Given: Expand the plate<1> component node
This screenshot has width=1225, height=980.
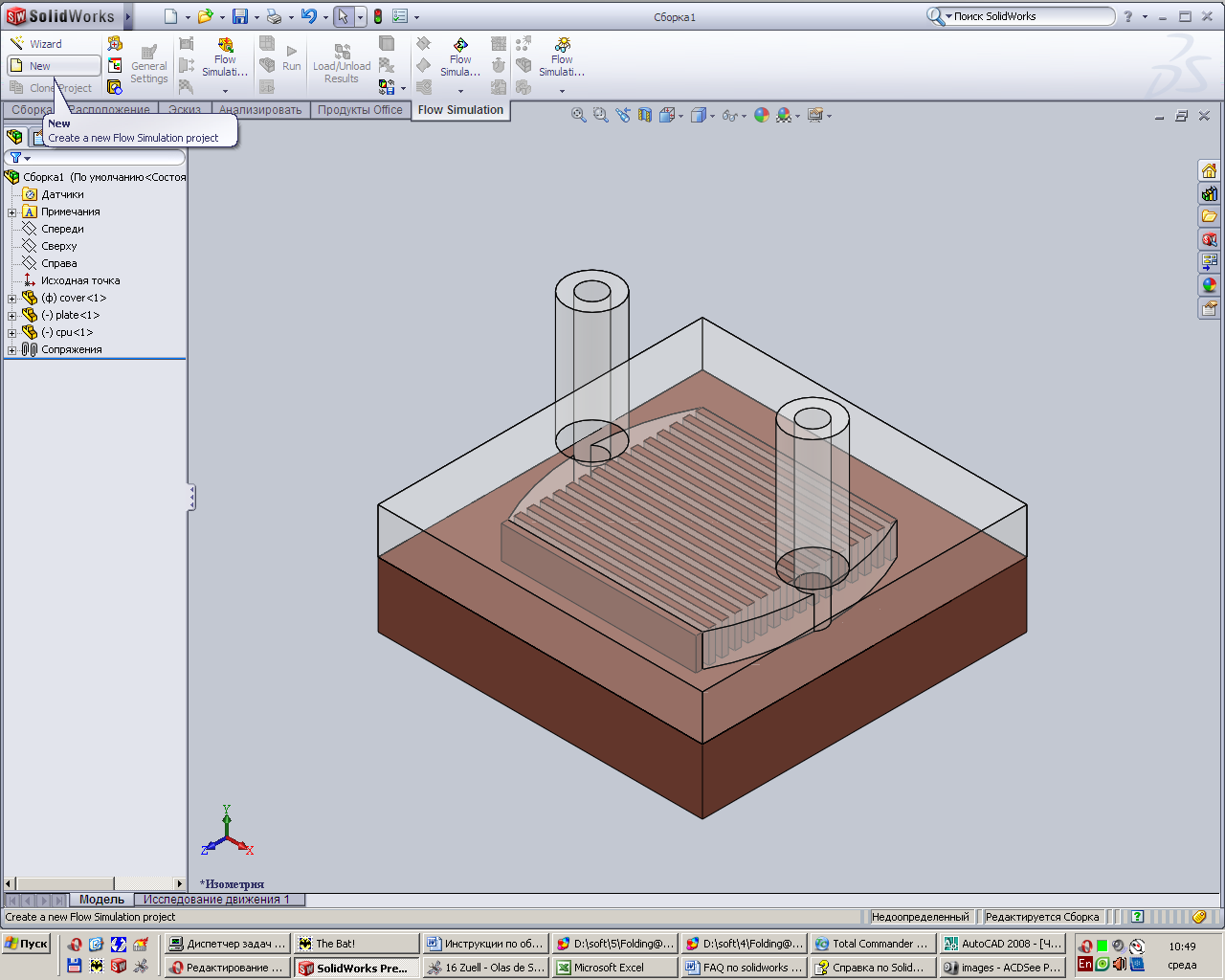Looking at the screenshot, I should [11, 316].
